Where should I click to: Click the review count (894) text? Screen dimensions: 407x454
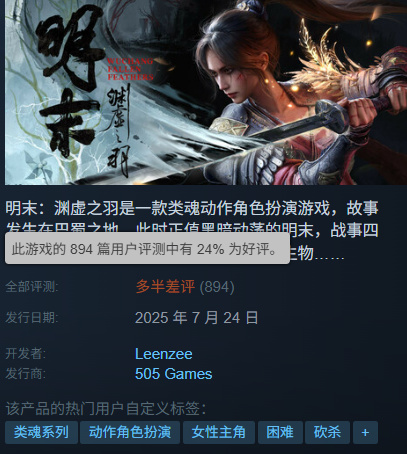pyautogui.click(x=217, y=287)
